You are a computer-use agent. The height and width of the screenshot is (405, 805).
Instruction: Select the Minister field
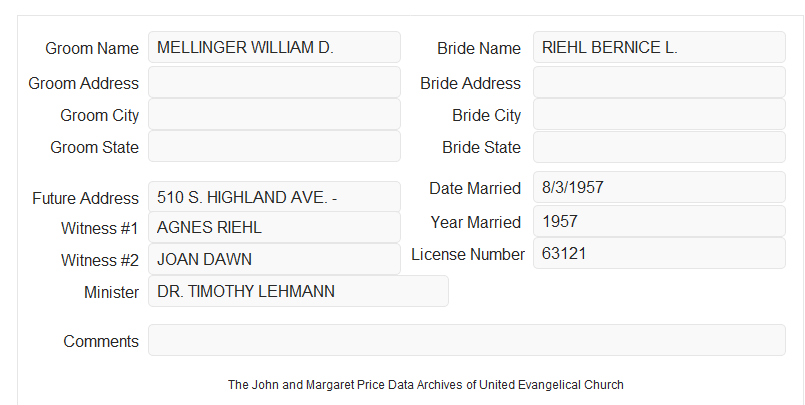pos(298,291)
